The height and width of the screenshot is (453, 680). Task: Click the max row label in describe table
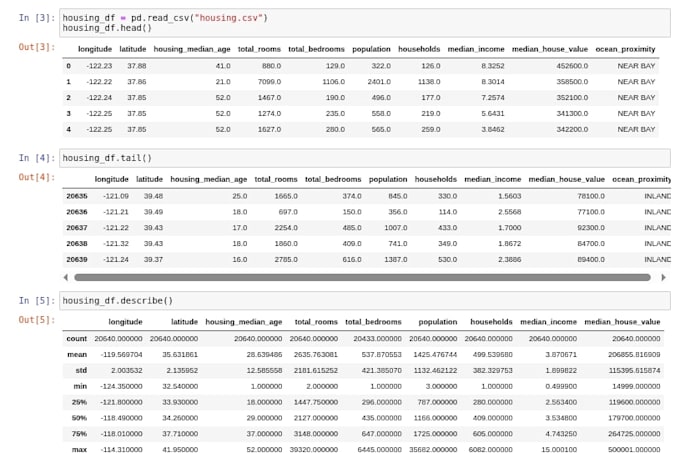point(79,450)
